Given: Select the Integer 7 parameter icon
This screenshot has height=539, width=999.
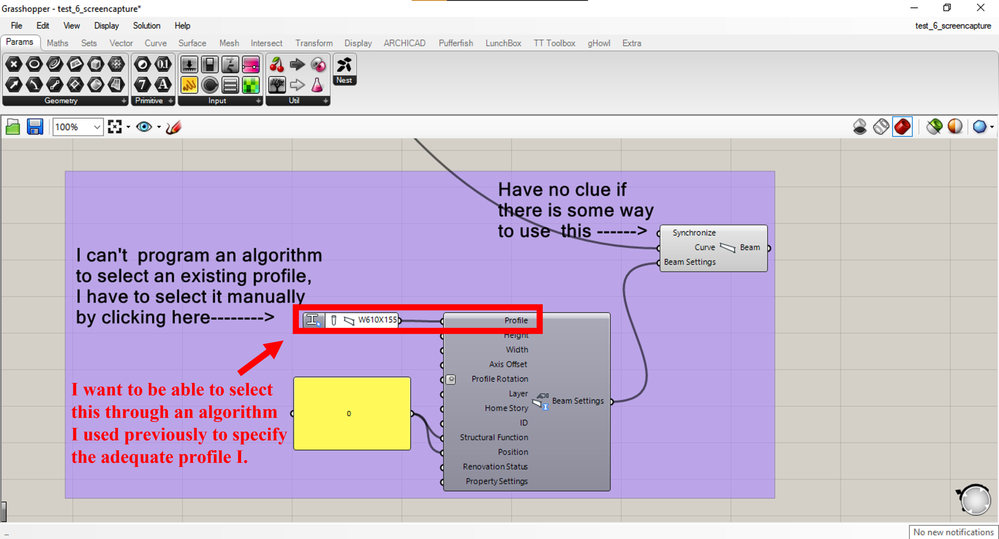Looking at the screenshot, I should coord(143,84).
